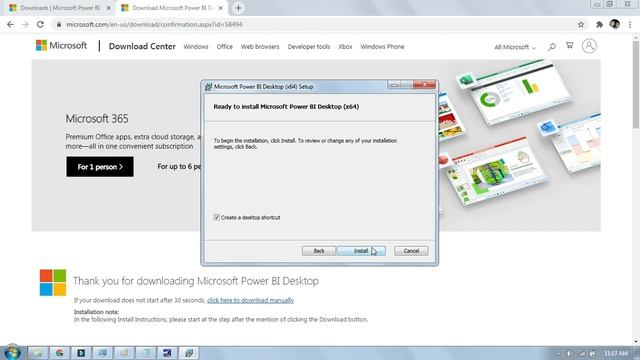Expand the All Microsoft dropdown
The image size is (640, 360).
point(515,47)
